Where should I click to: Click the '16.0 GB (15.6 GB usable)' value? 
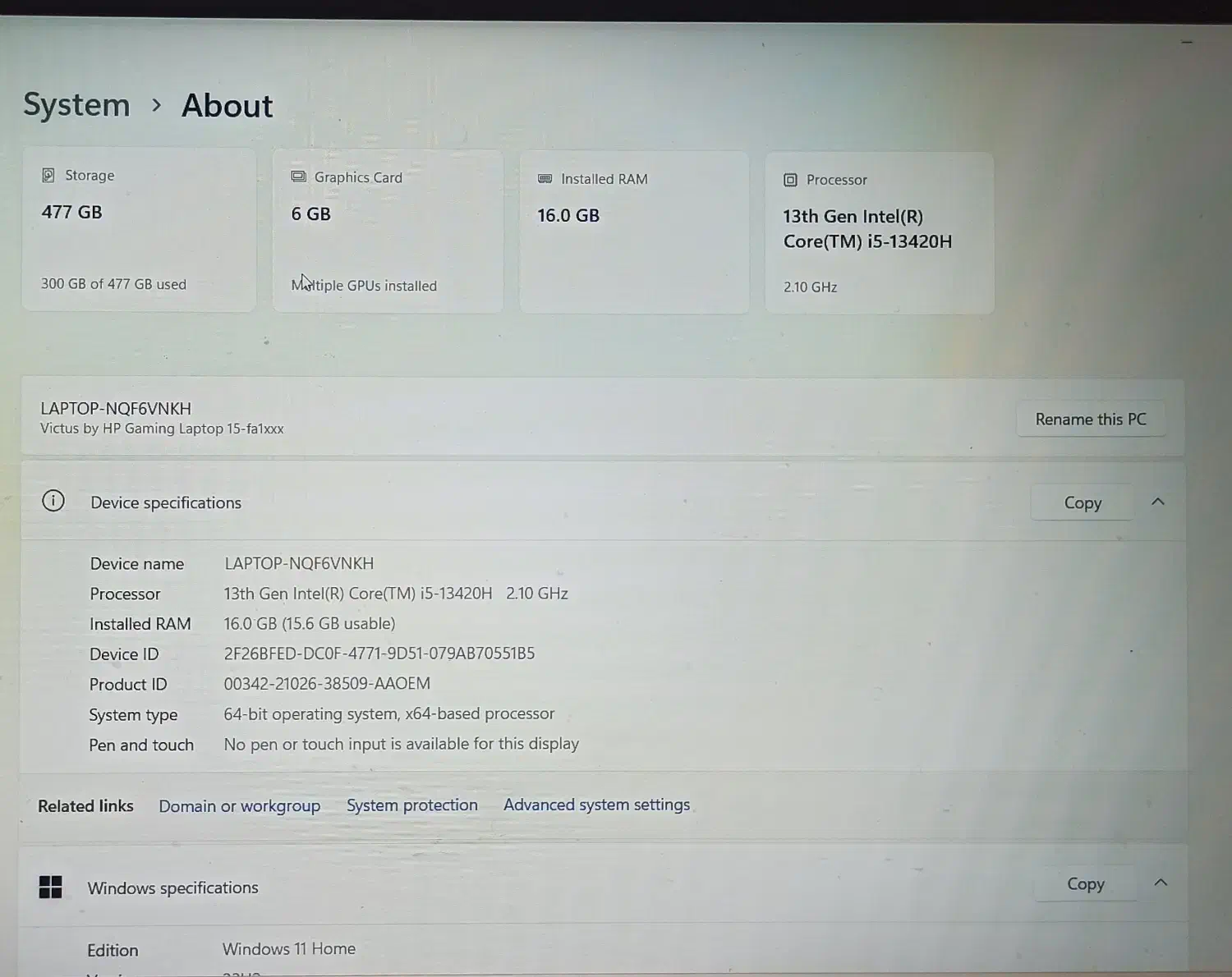pyautogui.click(x=310, y=624)
